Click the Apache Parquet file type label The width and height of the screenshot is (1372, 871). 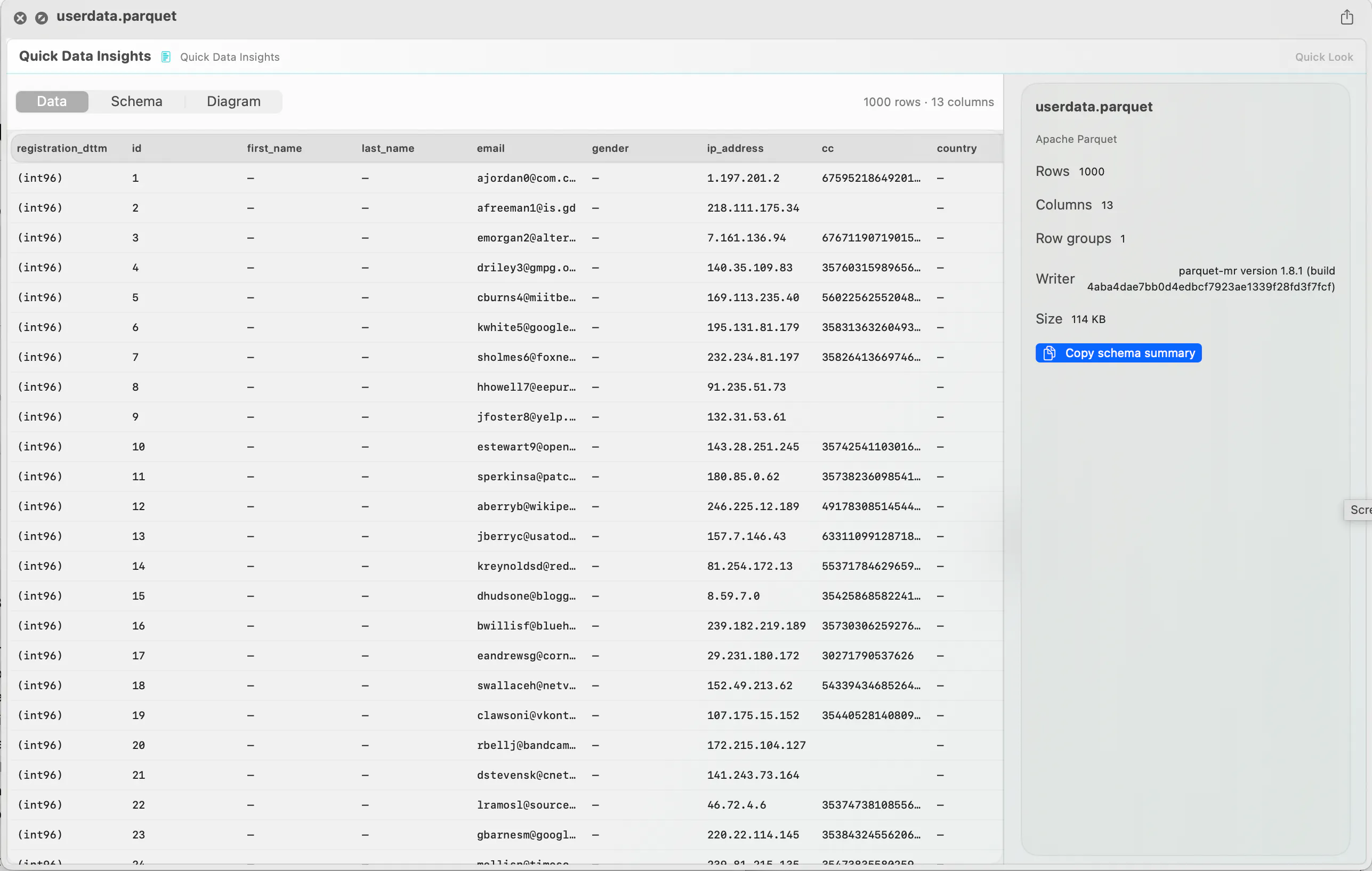pos(1076,139)
